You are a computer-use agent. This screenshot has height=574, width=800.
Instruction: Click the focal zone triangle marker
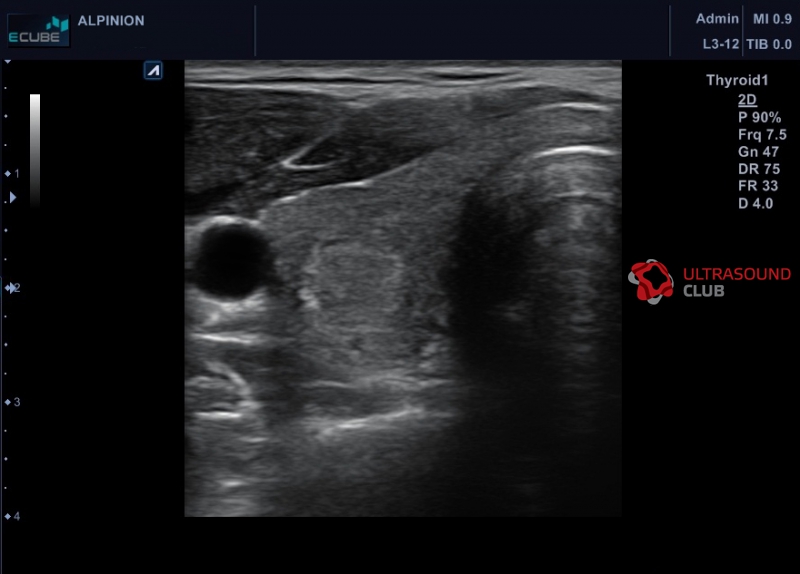(x=13, y=197)
